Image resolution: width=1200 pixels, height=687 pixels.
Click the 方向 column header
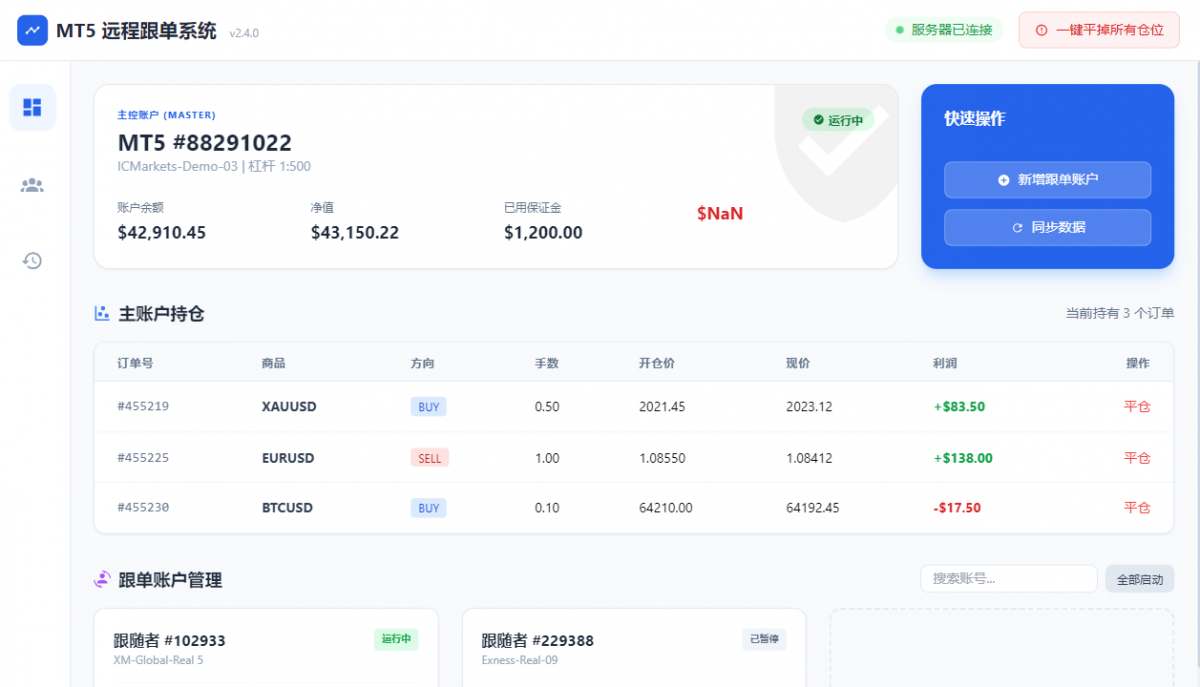click(423, 363)
